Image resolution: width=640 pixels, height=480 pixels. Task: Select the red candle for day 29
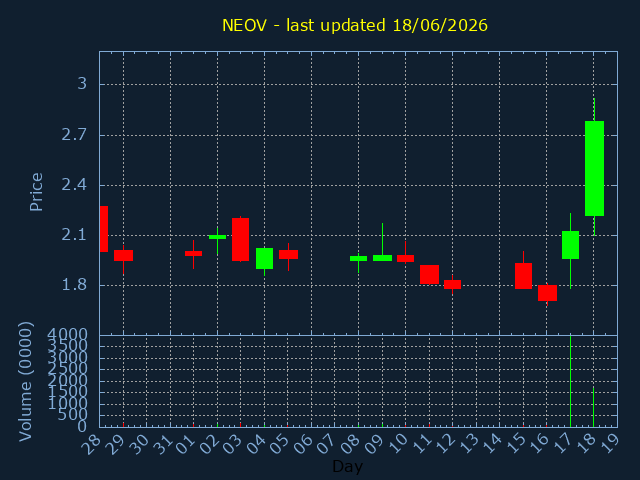click(x=123, y=255)
